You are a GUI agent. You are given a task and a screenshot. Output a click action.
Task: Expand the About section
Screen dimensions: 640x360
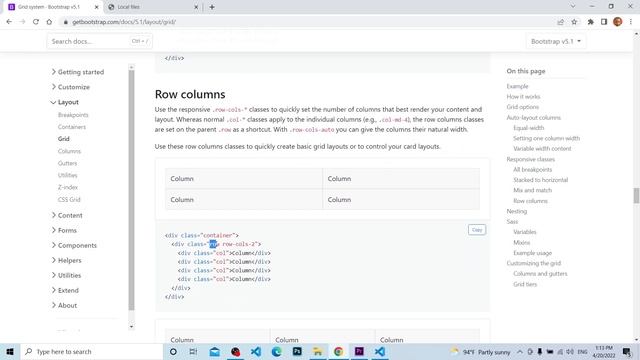64,305
